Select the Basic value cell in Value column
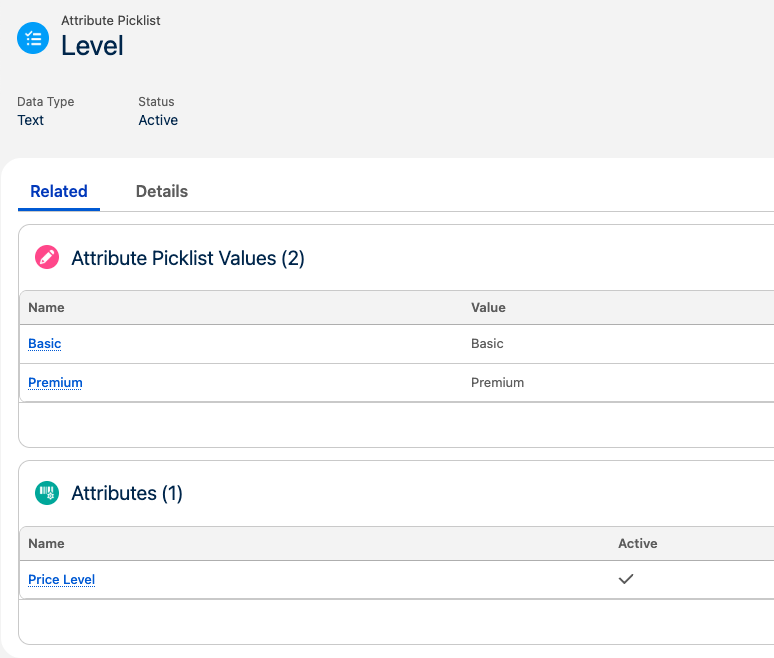774x658 pixels. (x=487, y=344)
